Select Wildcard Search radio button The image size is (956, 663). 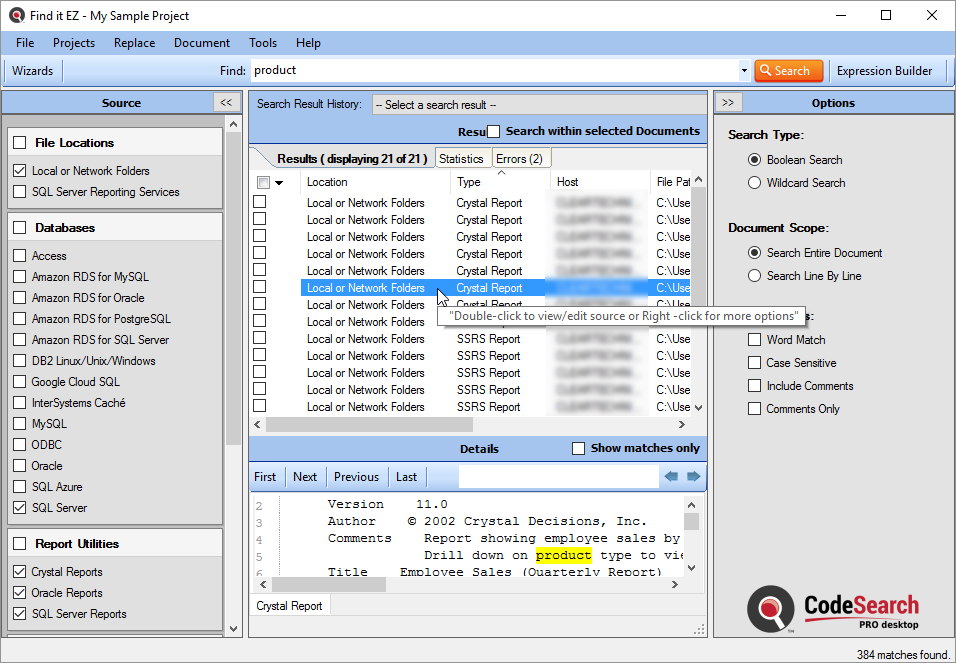754,183
